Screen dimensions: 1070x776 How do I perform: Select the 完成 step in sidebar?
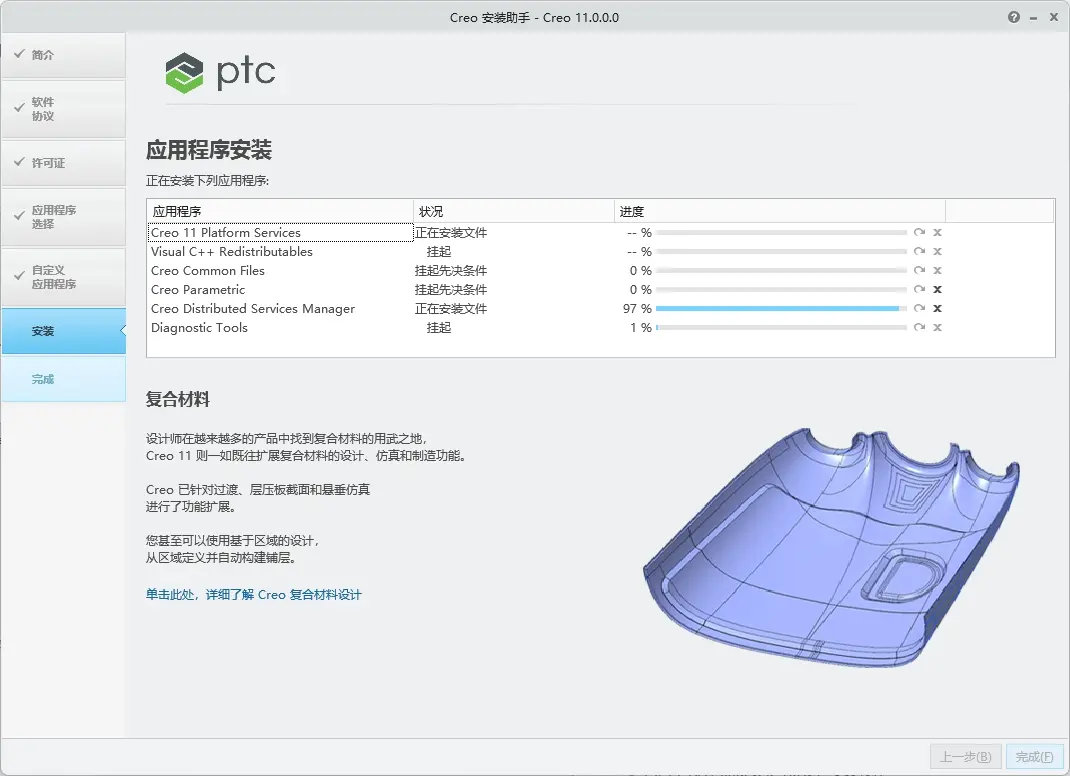click(63, 379)
